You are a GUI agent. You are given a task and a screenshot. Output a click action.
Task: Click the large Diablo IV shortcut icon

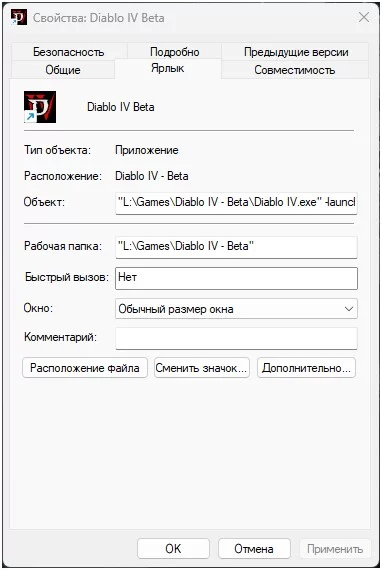(x=40, y=107)
